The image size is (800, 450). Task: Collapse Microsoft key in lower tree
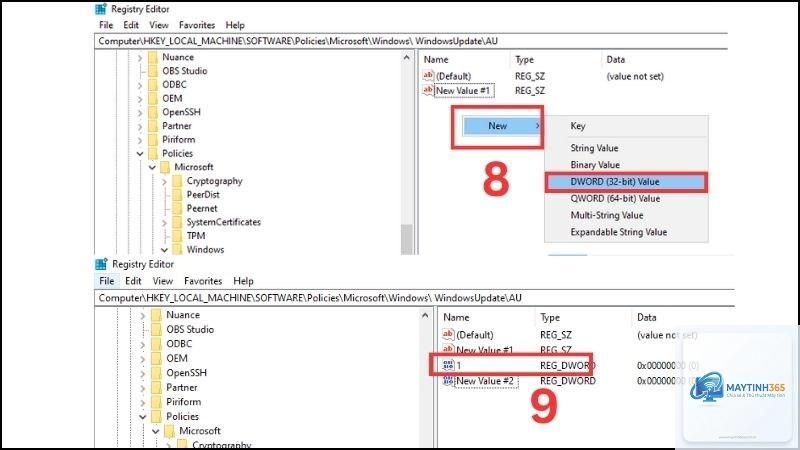156,432
